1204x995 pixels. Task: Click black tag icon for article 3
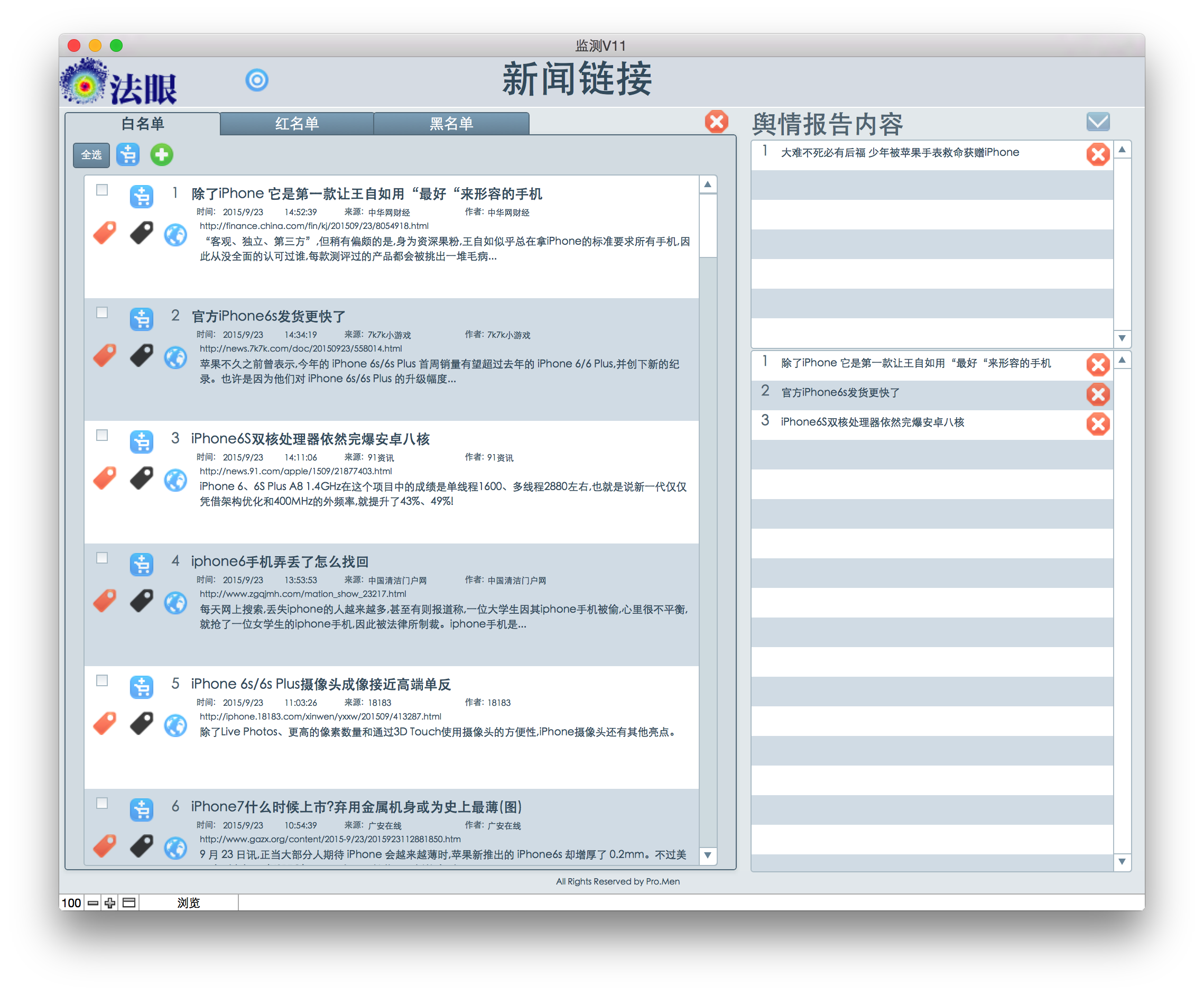[x=142, y=478]
